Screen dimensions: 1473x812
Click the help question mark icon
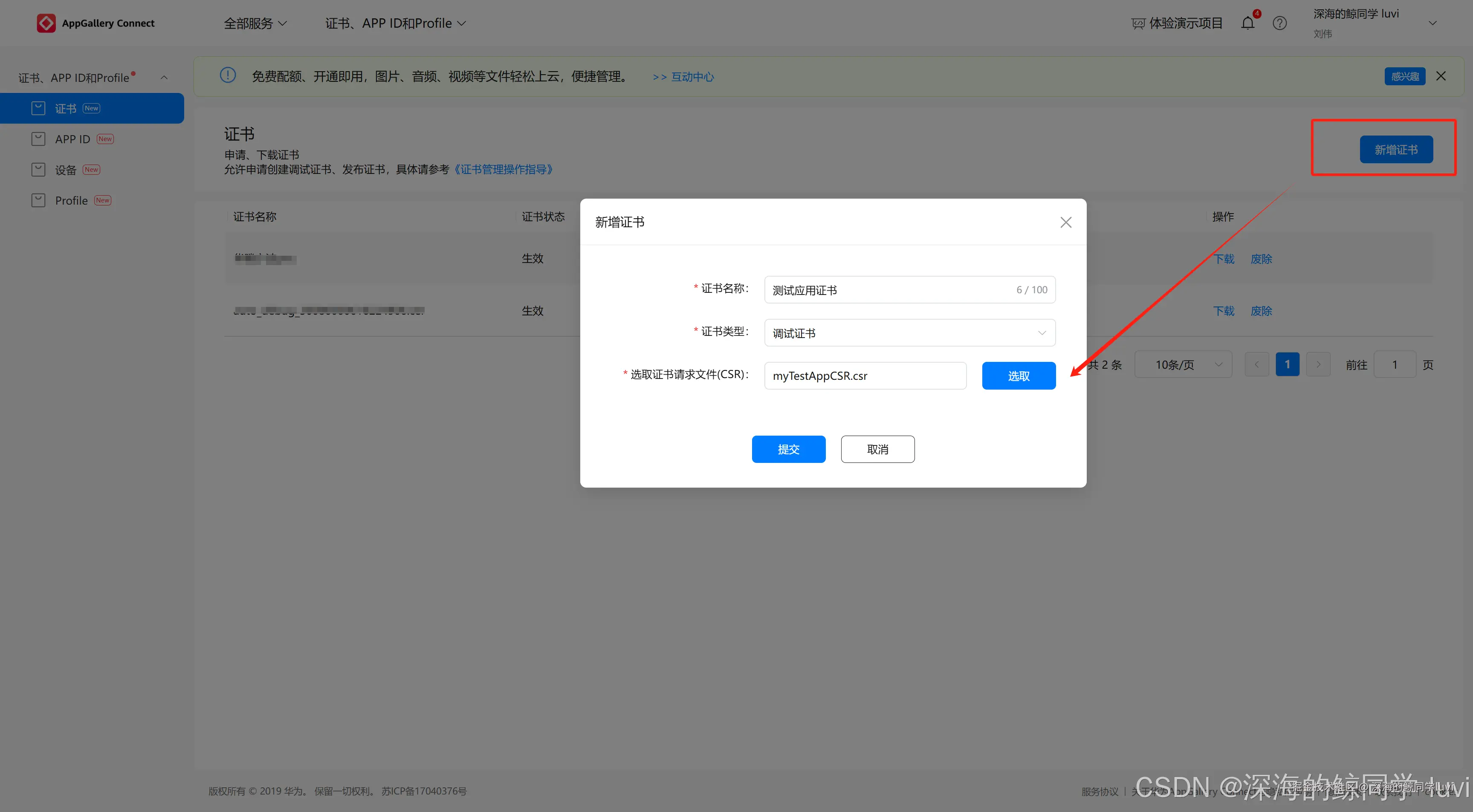click(x=1280, y=23)
